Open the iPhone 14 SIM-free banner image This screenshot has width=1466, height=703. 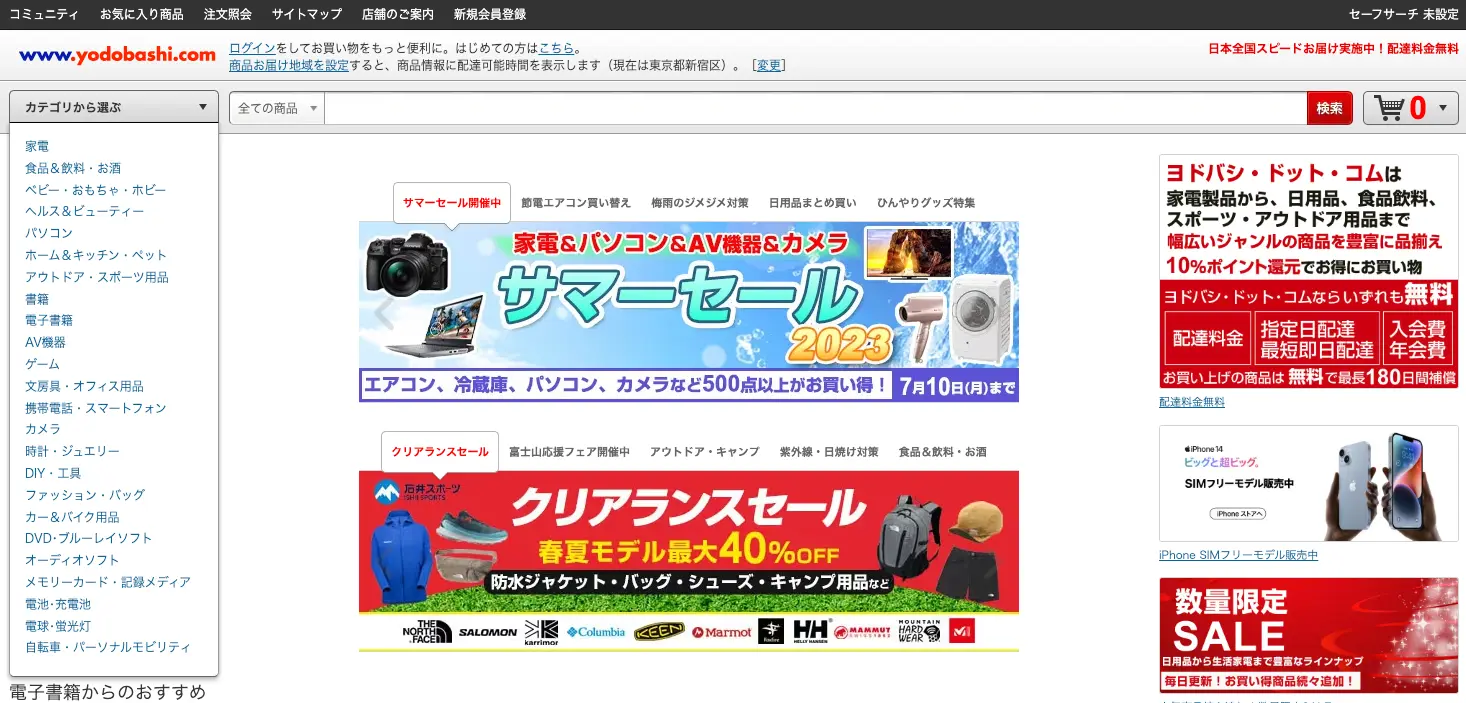[x=1309, y=484]
